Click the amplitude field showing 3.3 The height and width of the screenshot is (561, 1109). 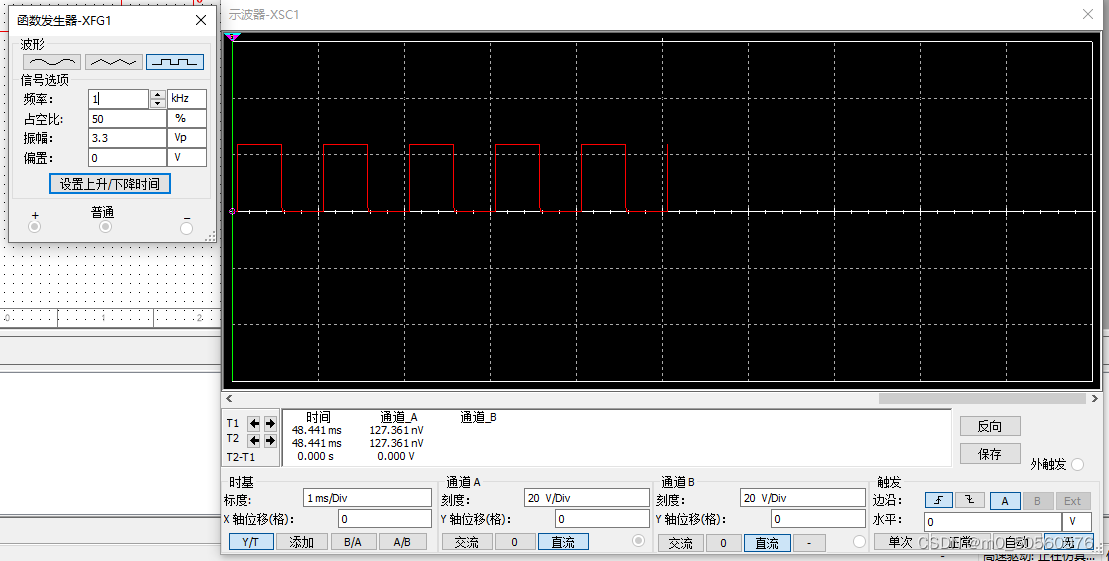[127, 138]
